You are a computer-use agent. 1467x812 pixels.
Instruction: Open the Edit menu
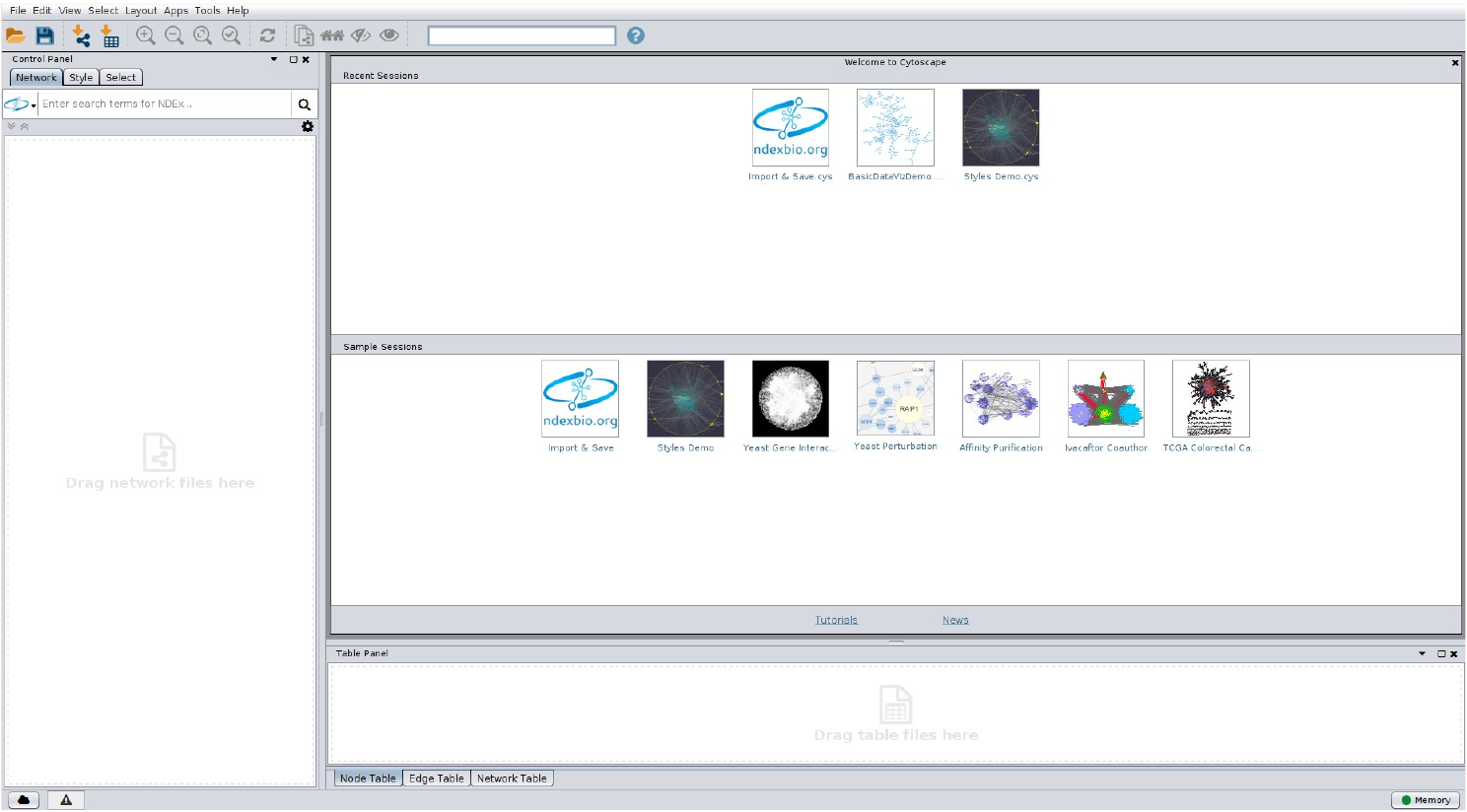tap(41, 10)
